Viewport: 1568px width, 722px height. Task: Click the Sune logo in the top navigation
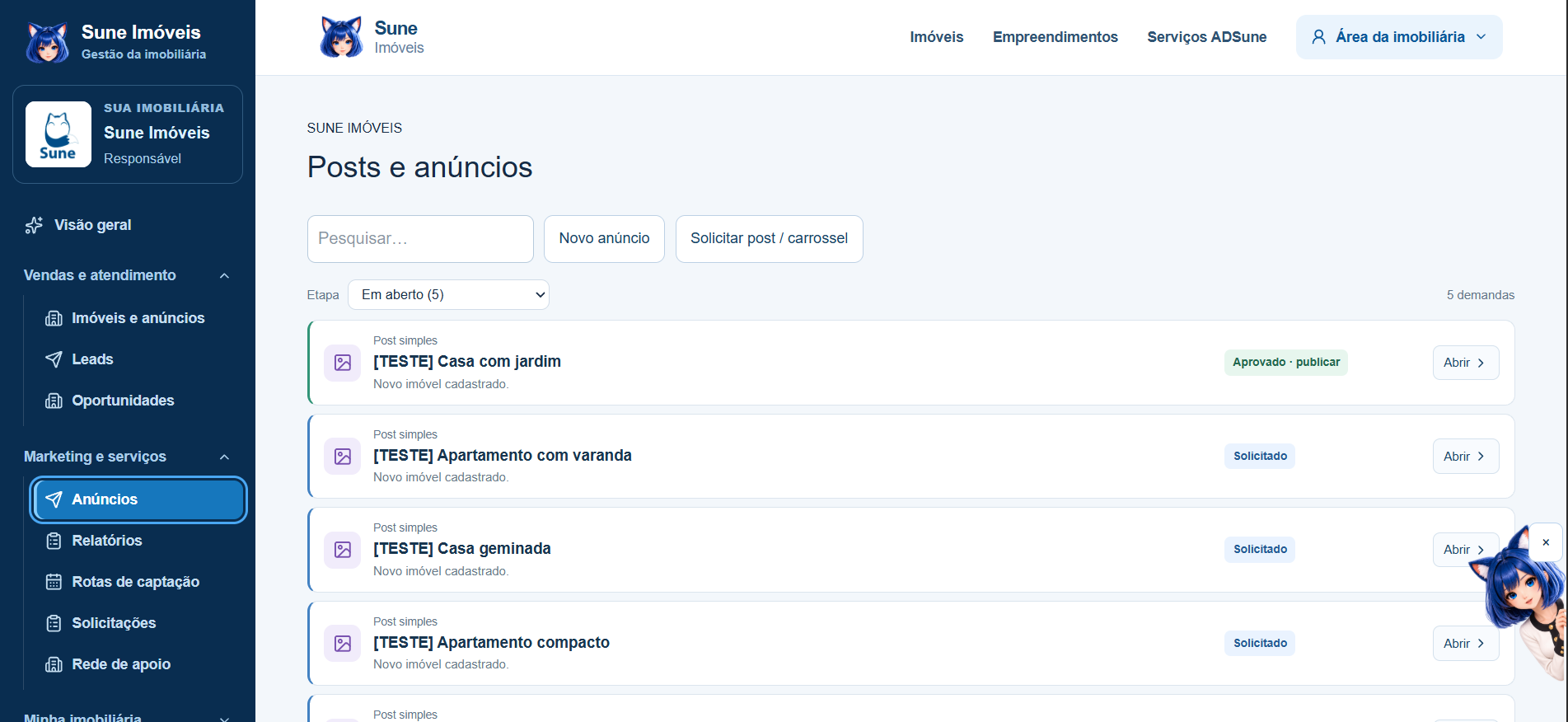point(341,37)
